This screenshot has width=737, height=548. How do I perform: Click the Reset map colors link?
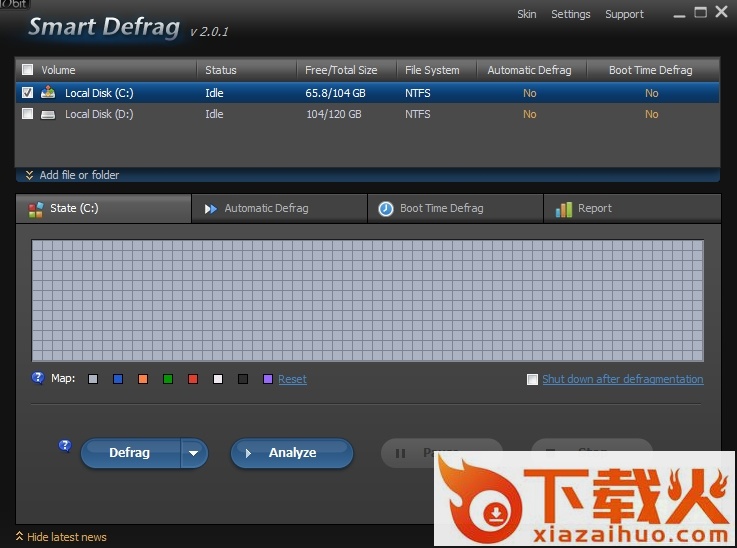[x=292, y=379]
